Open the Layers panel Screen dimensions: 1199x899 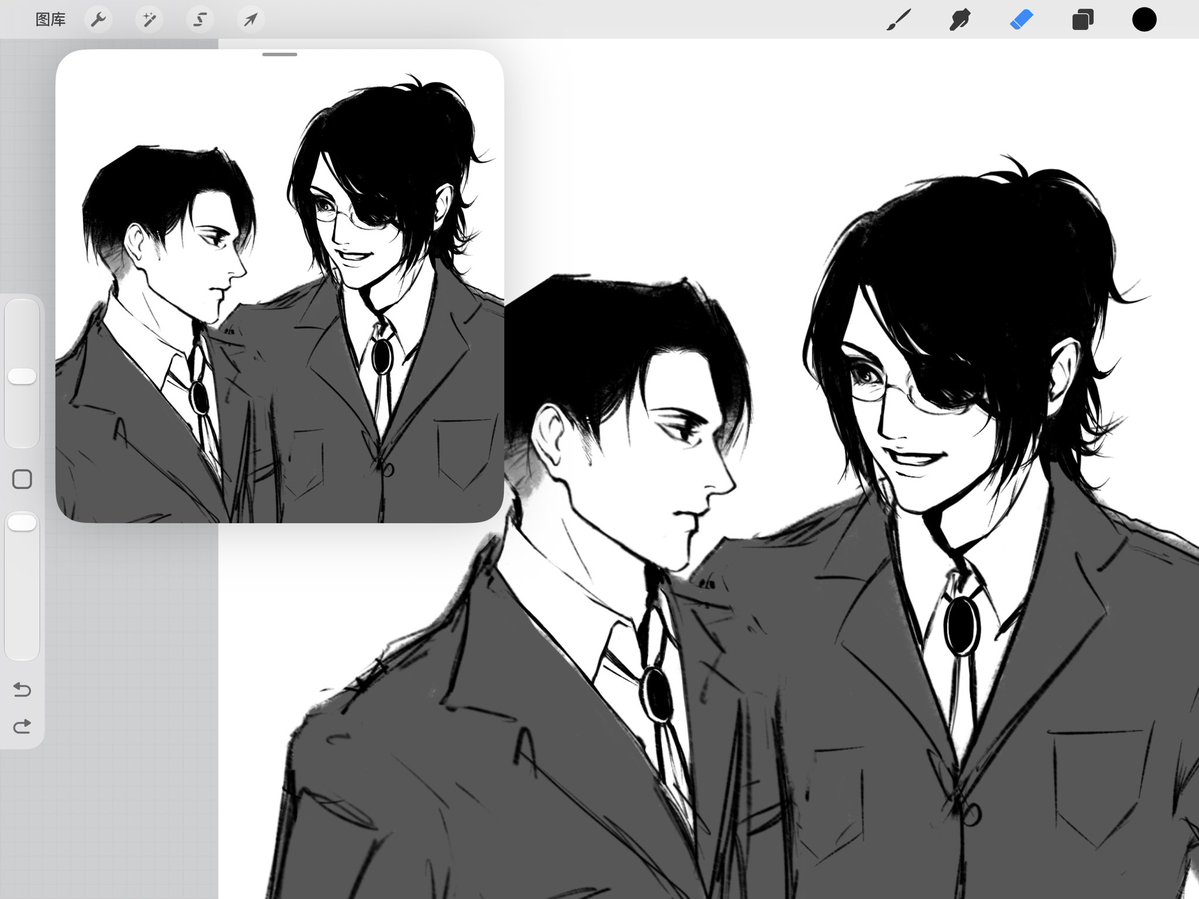1083,20
